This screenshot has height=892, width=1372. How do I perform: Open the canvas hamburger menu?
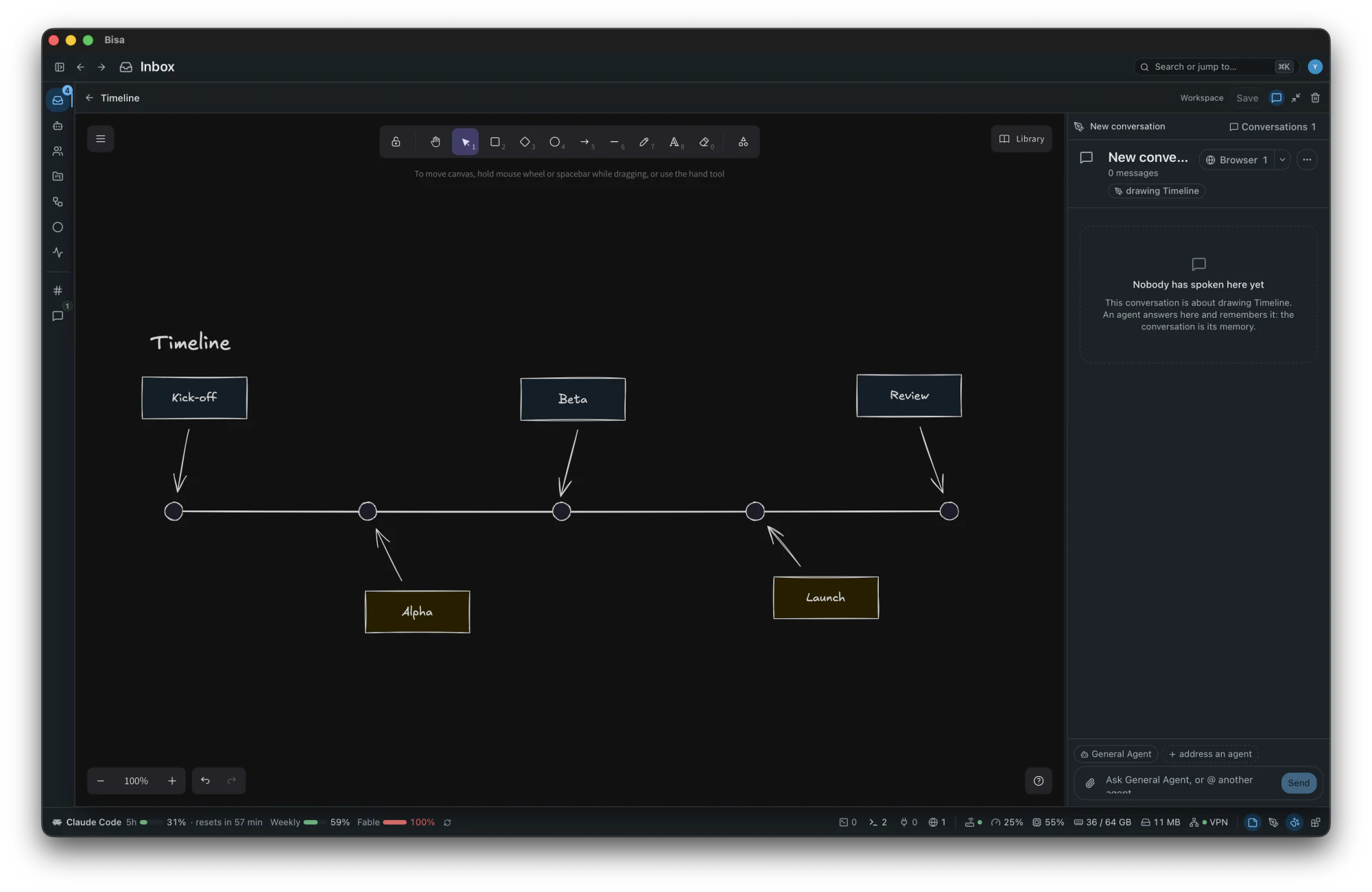click(101, 139)
